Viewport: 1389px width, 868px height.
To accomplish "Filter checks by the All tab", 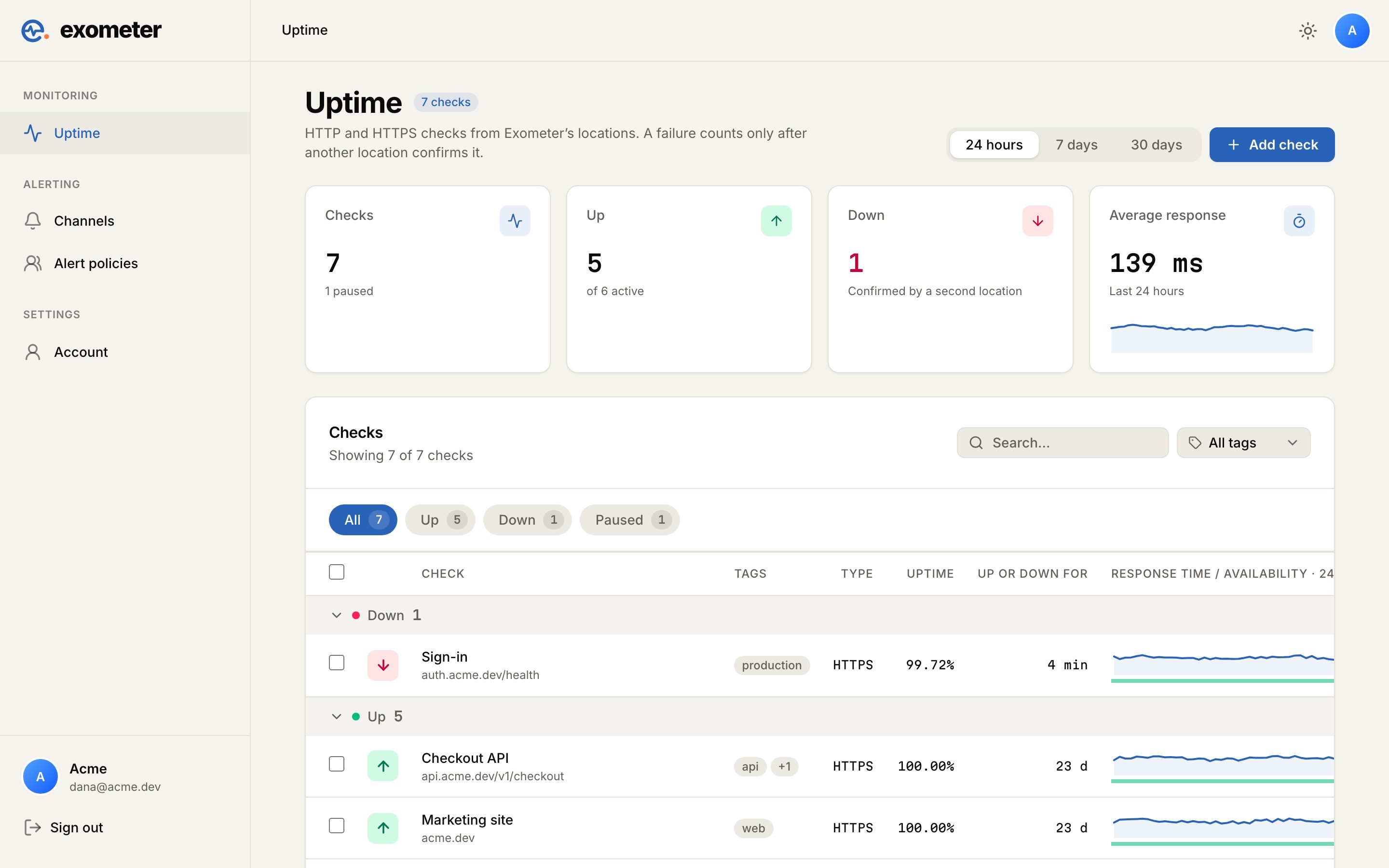I will (x=363, y=520).
